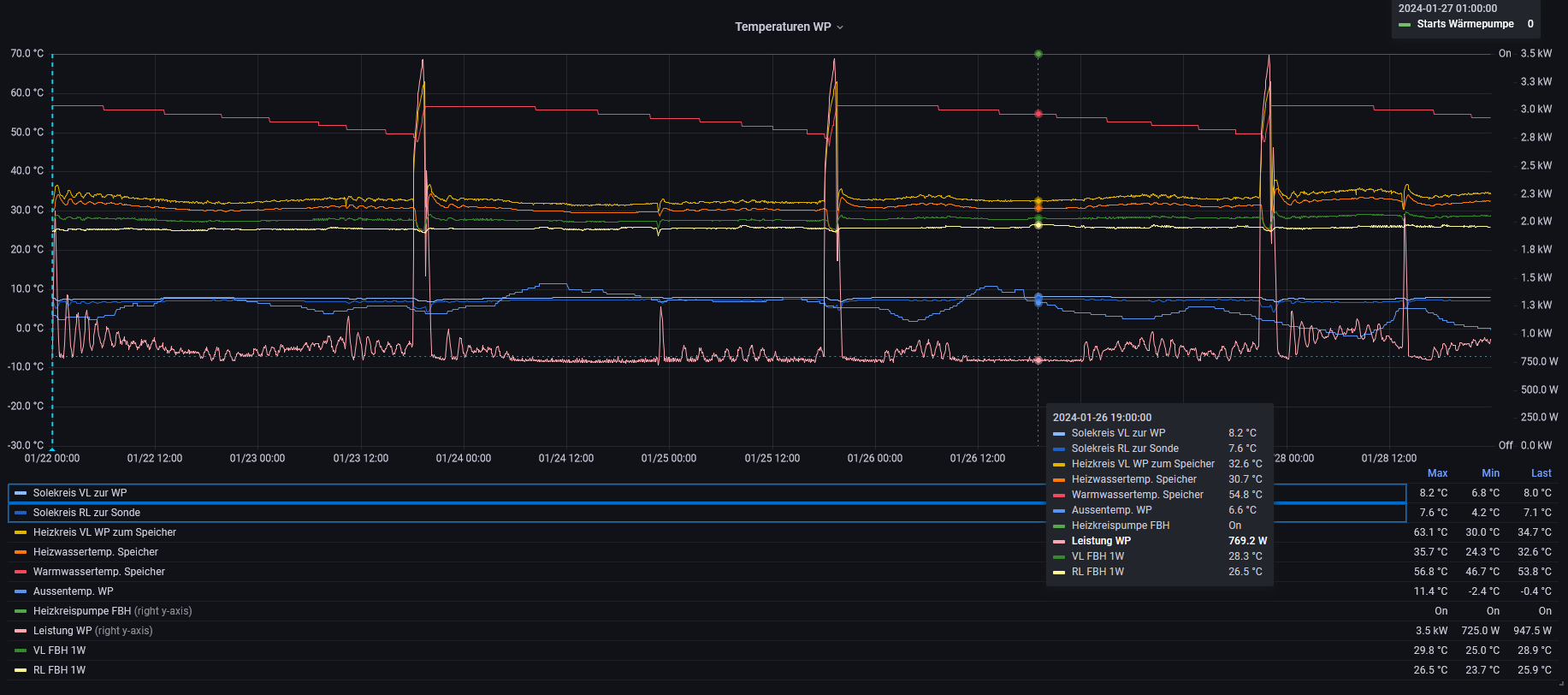
Task: Click the 2024-01-27 01:00:00 timestamp at top right
Action: pos(1447,9)
